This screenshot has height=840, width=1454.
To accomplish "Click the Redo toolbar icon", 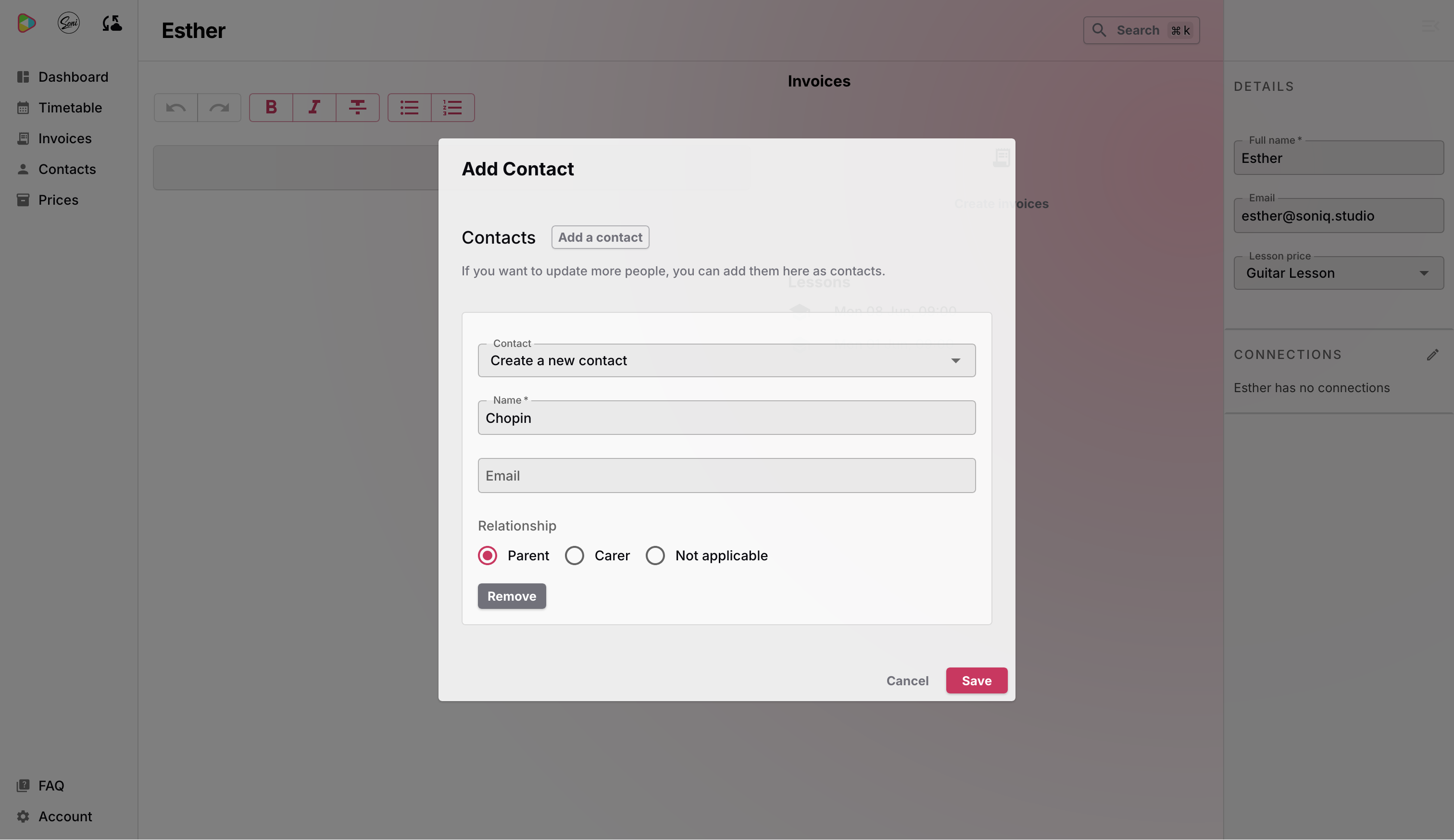I will coord(219,108).
